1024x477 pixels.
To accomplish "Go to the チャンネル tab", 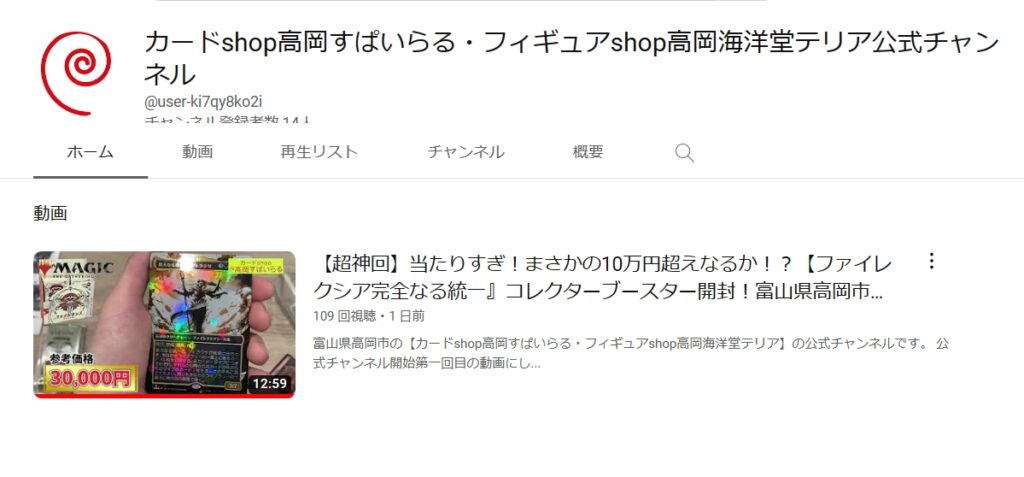I will pyautogui.click(x=466, y=152).
